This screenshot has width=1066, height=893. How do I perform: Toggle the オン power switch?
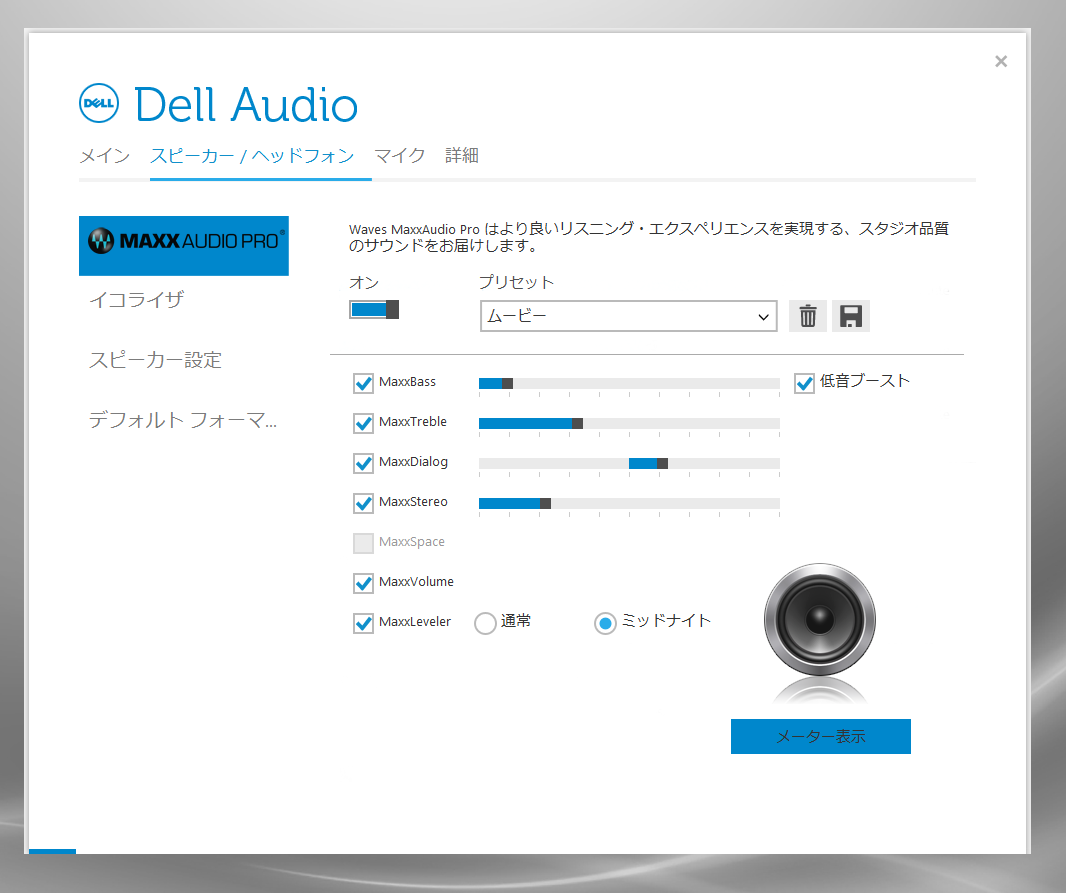(374, 310)
